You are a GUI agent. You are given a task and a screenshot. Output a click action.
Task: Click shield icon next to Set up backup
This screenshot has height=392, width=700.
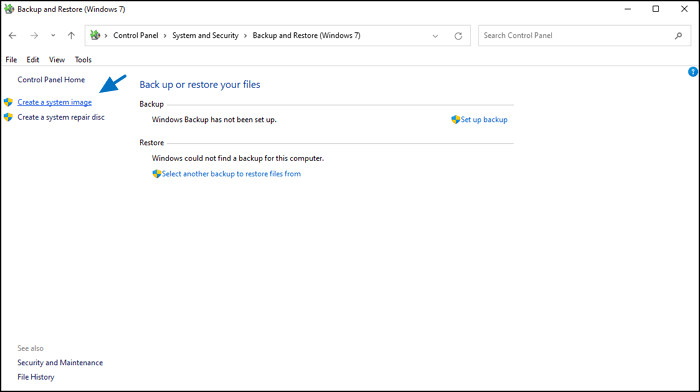[x=455, y=120]
